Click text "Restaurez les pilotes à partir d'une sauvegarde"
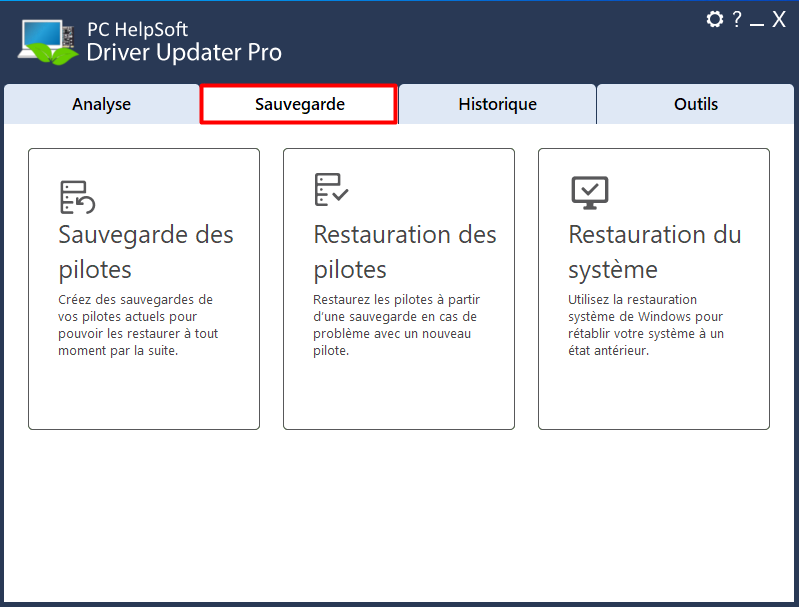This screenshot has height=607, width=799. click(396, 308)
